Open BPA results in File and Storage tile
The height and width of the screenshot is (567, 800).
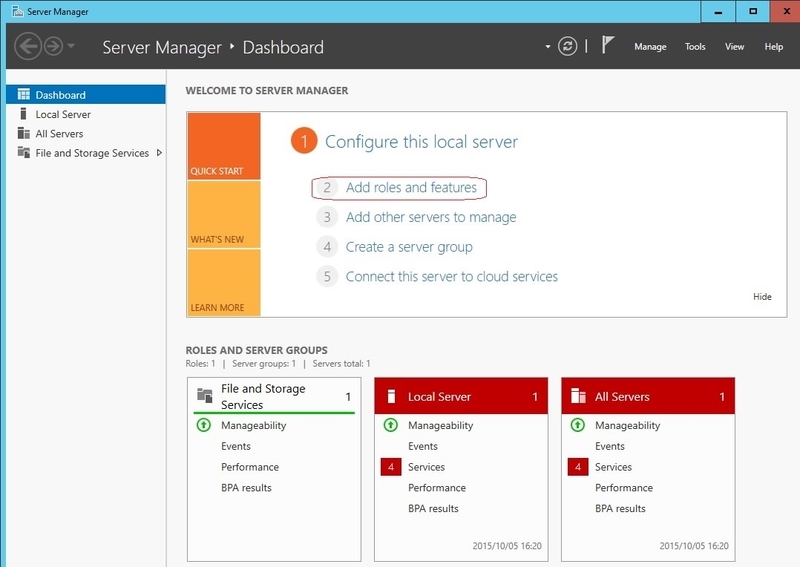tap(246, 488)
